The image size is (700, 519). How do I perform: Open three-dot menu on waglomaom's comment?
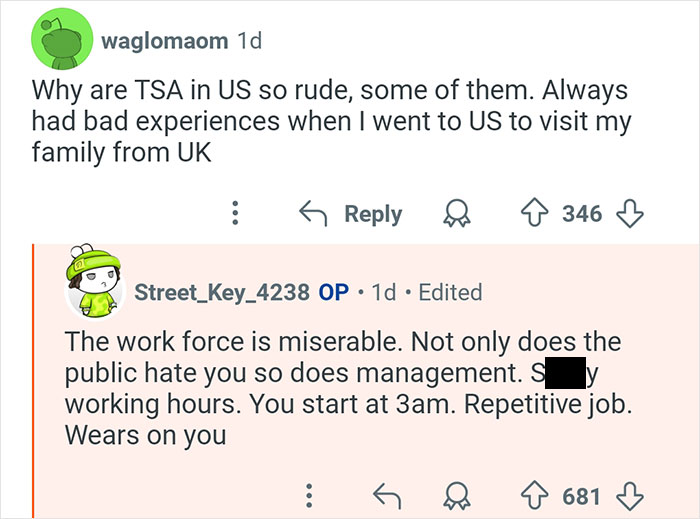pyautogui.click(x=235, y=213)
